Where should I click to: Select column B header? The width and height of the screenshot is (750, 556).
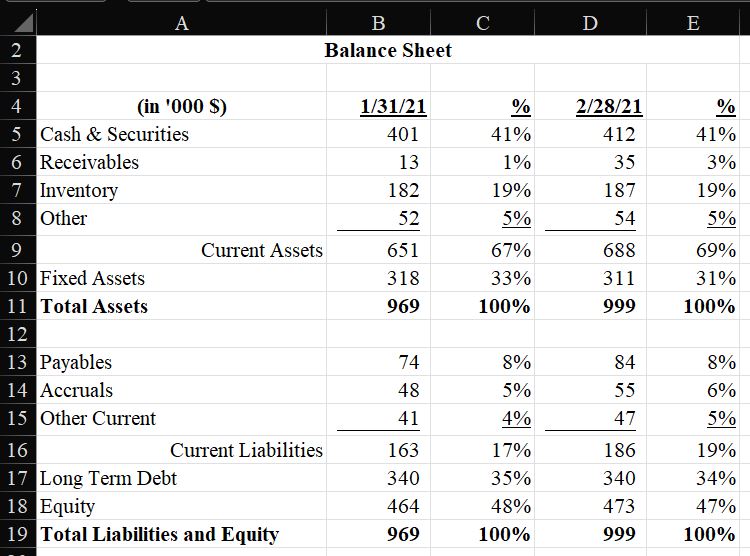click(378, 22)
